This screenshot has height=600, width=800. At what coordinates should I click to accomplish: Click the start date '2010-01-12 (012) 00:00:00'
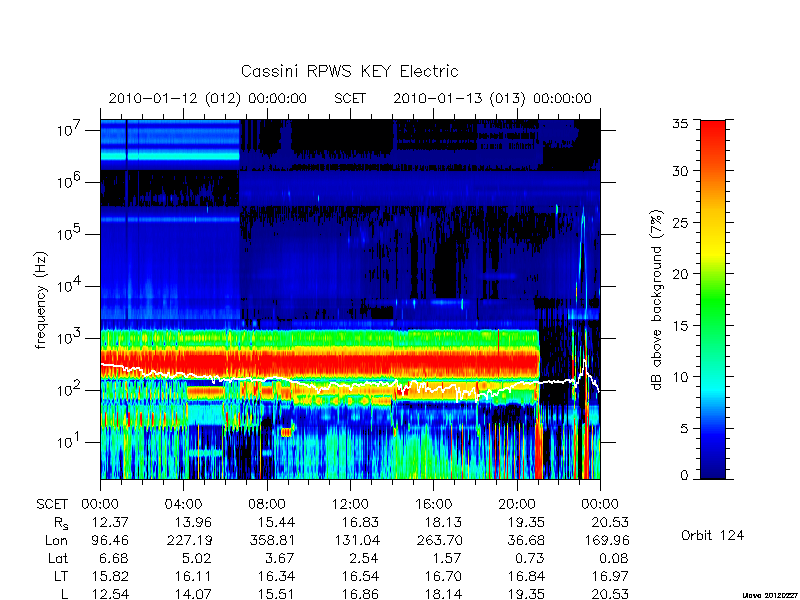point(208,98)
